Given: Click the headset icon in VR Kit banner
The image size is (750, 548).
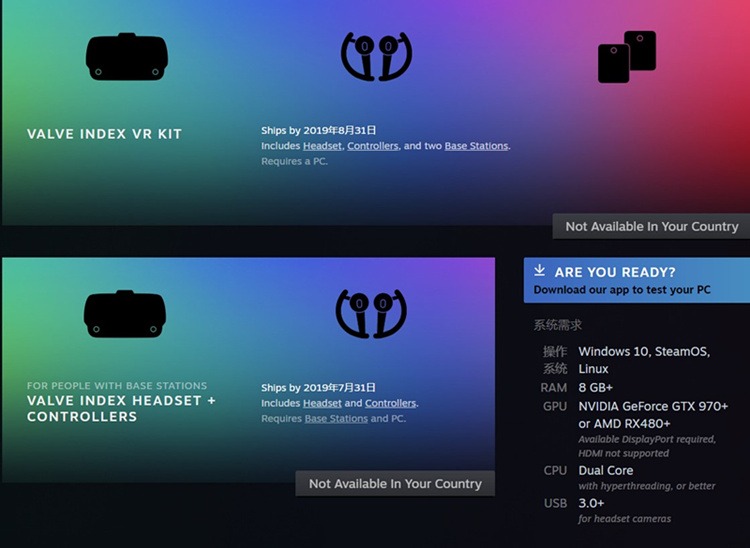Looking at the screenshot, I should pyautogui.click(x=127, y=56).
